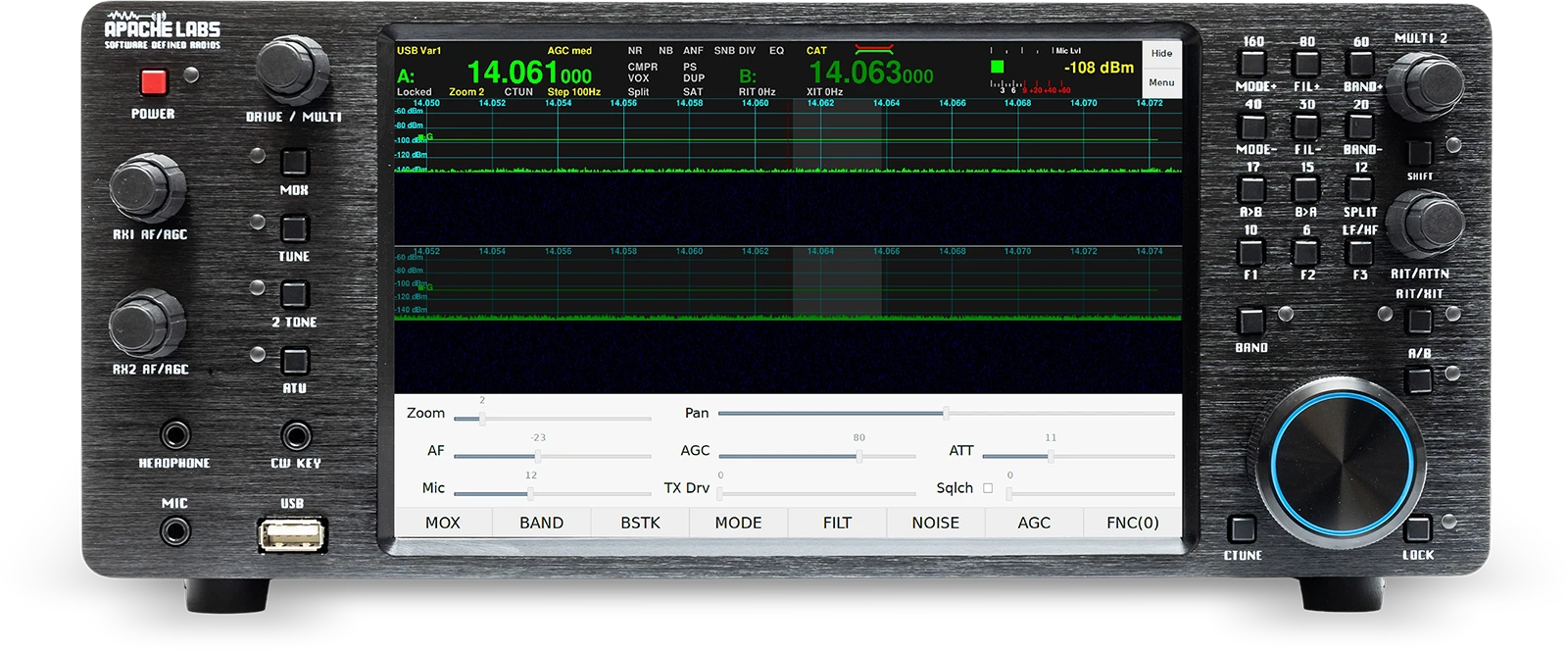Click the TX Drv slider handle
Viewport: 1568px width, 650px height.
pos(721,493)
